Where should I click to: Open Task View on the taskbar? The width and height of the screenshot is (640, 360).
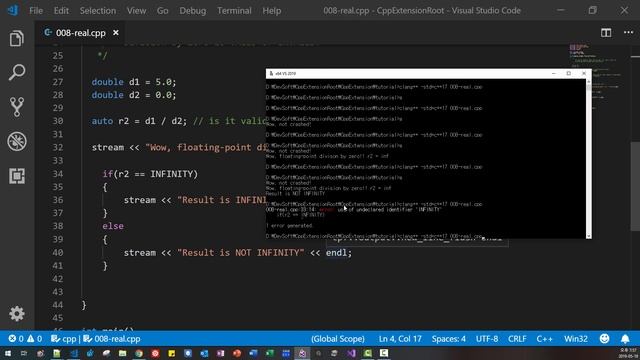[24, 353]
